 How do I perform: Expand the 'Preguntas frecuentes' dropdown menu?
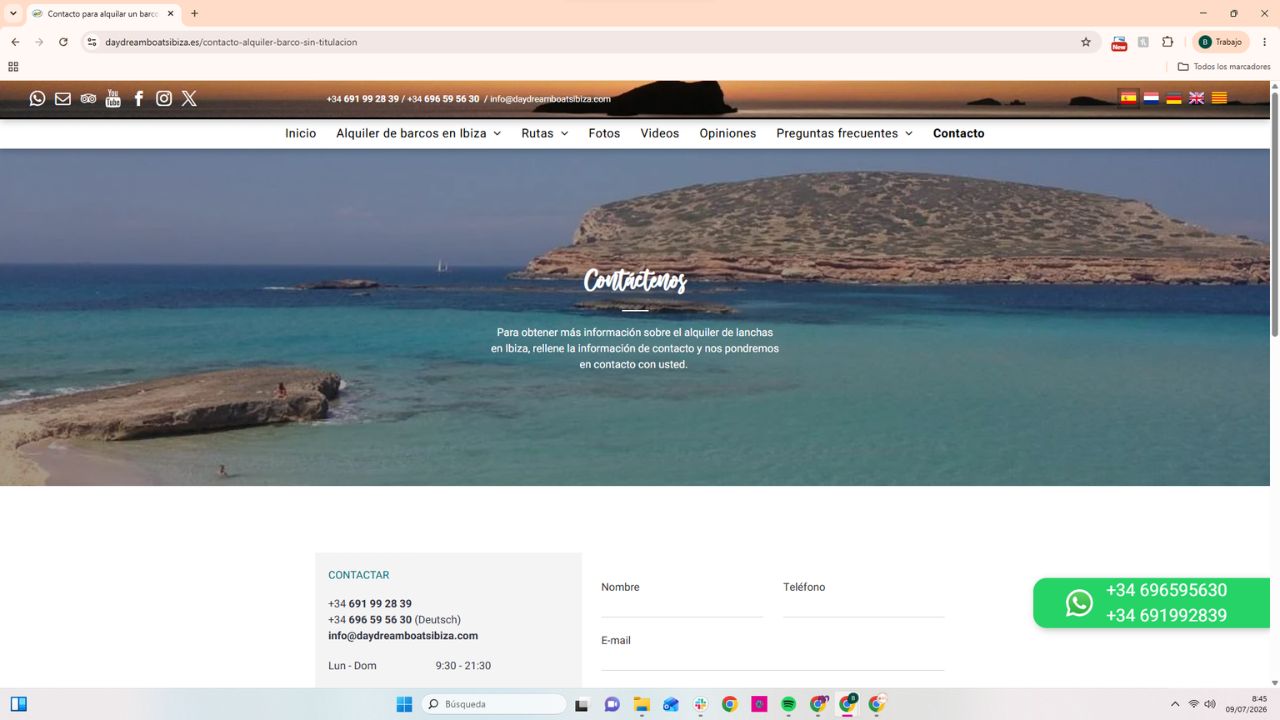point(844,133)
